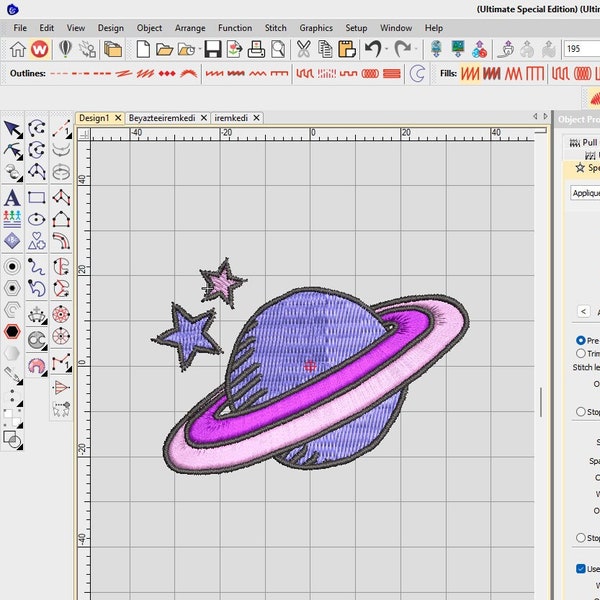Switch to the Beyazteeiremkedi tab
This screenshot has height=600, width=600.
click(162, 118)
